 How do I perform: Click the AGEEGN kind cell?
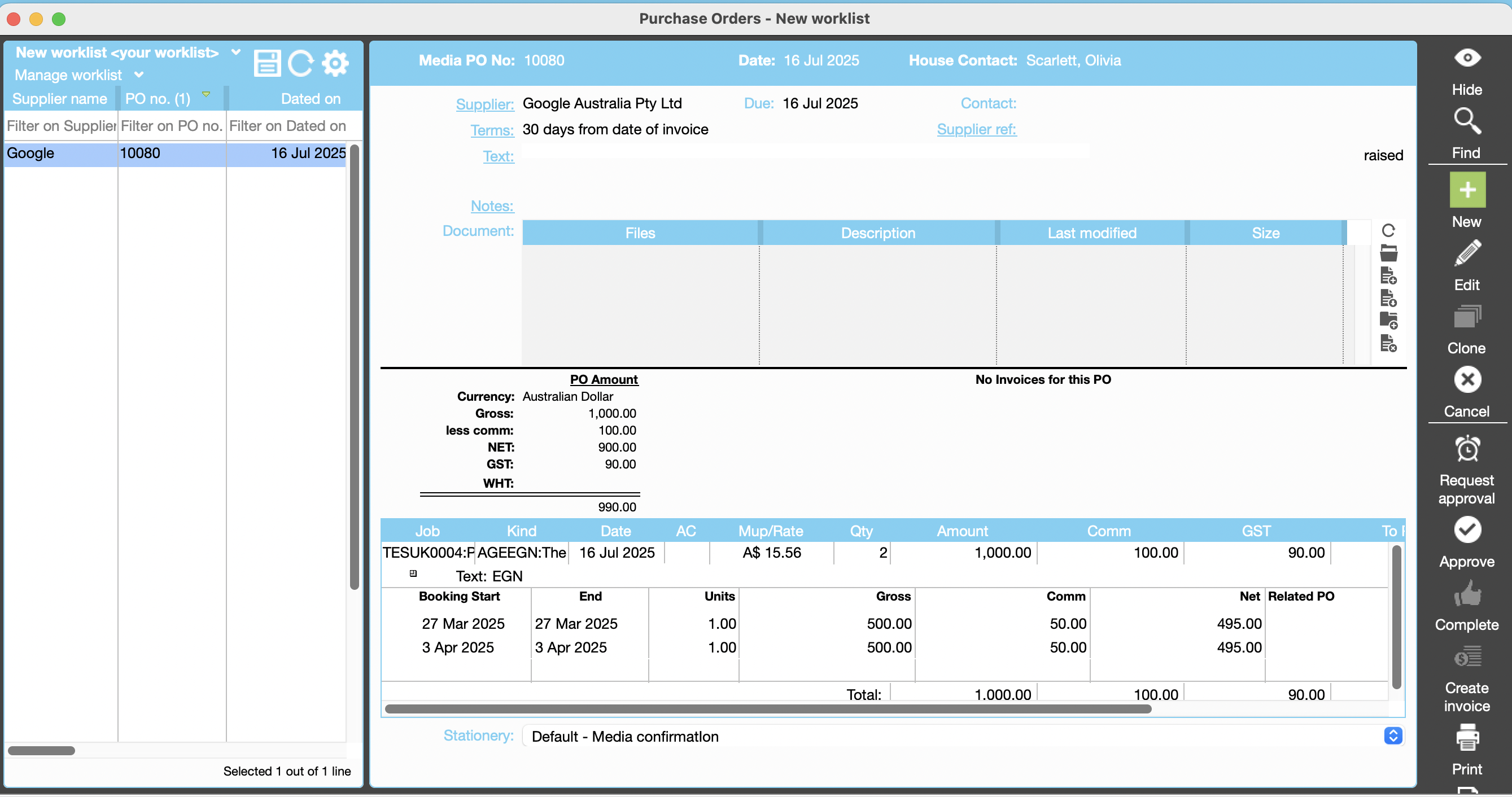pos(521,553)
